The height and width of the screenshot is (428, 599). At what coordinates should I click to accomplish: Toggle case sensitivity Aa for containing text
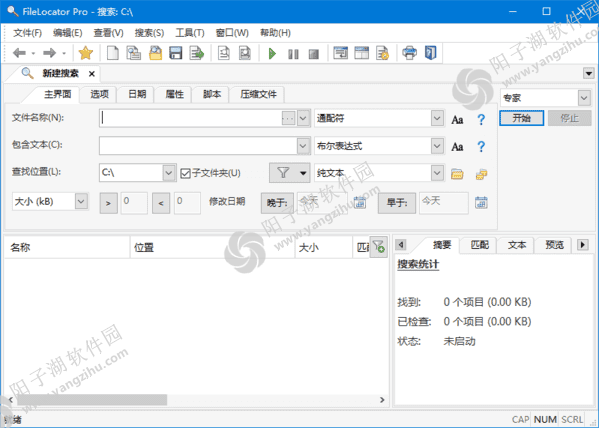457,146
